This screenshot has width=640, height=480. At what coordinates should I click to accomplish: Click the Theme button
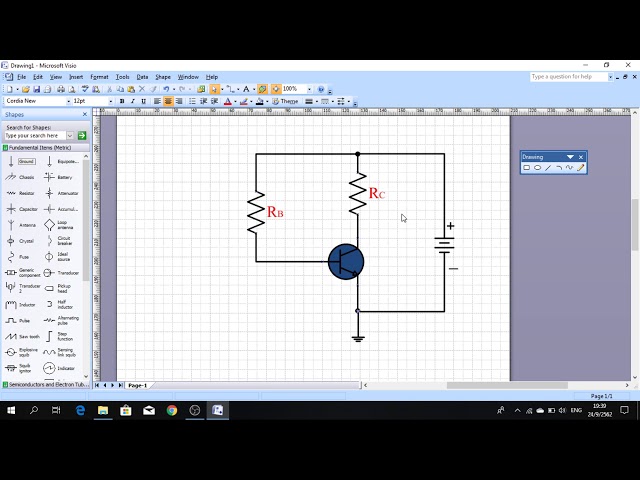tap(285, 101)
